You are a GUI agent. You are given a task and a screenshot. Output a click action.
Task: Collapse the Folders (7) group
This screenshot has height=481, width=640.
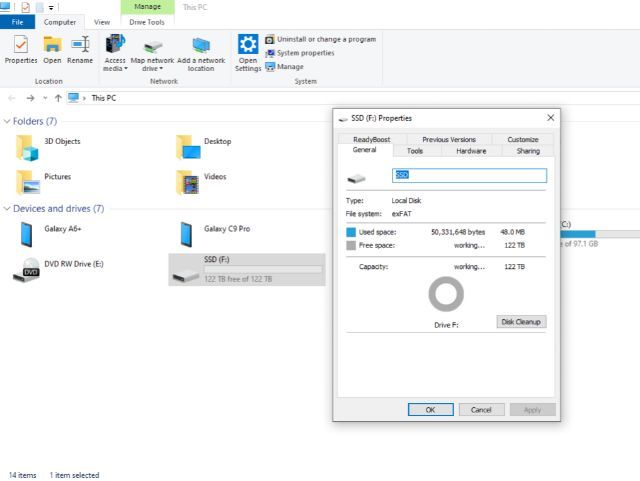7,121
